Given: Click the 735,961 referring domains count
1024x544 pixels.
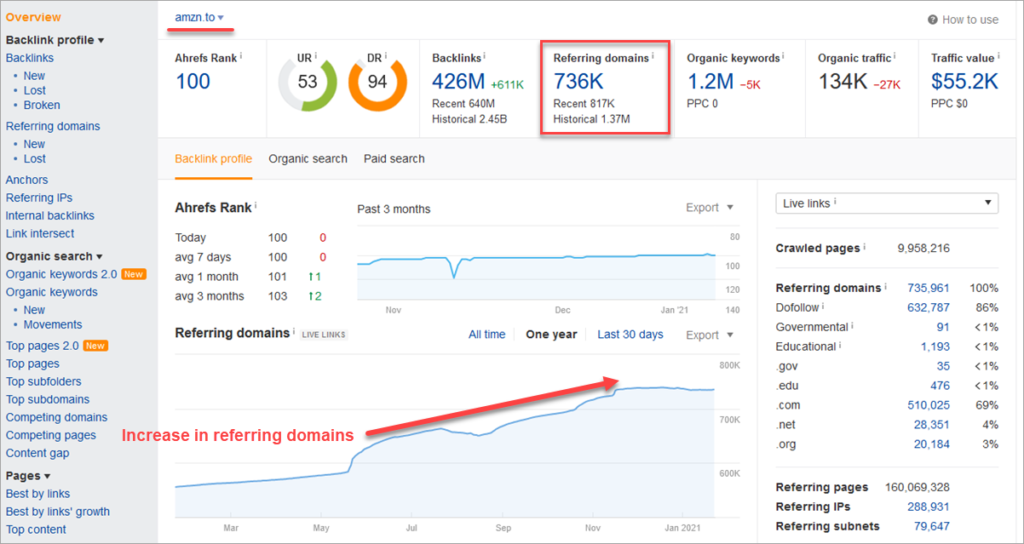Looking at the screenshot, I should pyautogui.click(x=928, y=288).
